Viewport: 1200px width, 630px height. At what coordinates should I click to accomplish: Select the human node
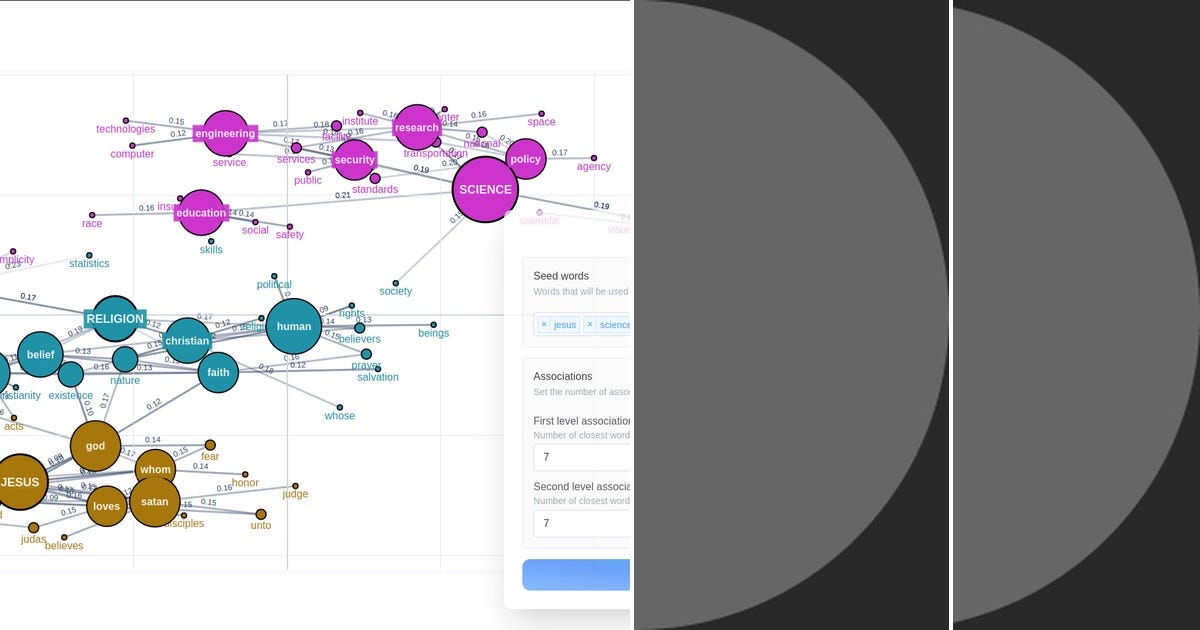pos(293,326)
